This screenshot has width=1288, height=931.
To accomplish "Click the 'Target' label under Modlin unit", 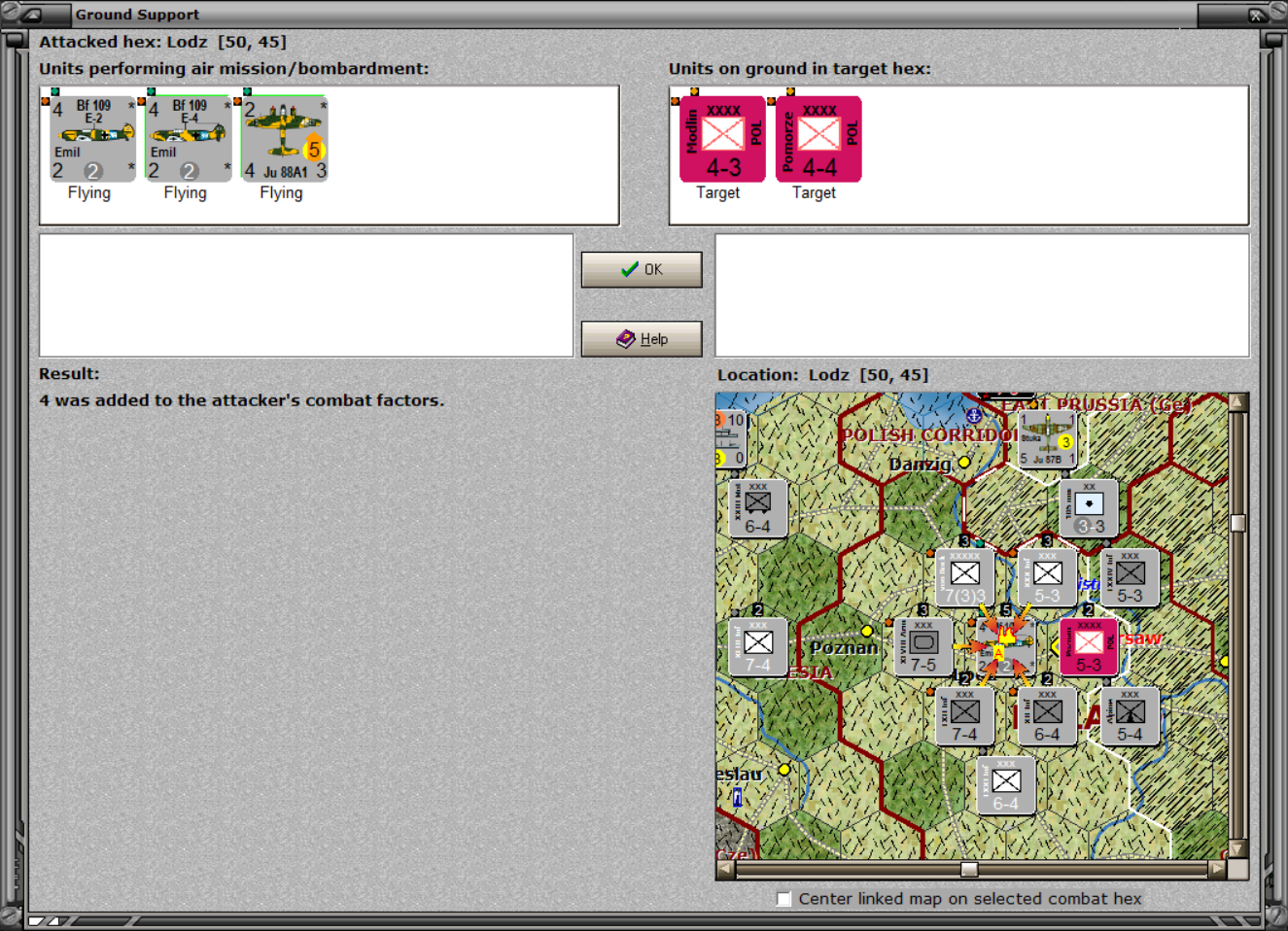I will (x=718, y=193).
